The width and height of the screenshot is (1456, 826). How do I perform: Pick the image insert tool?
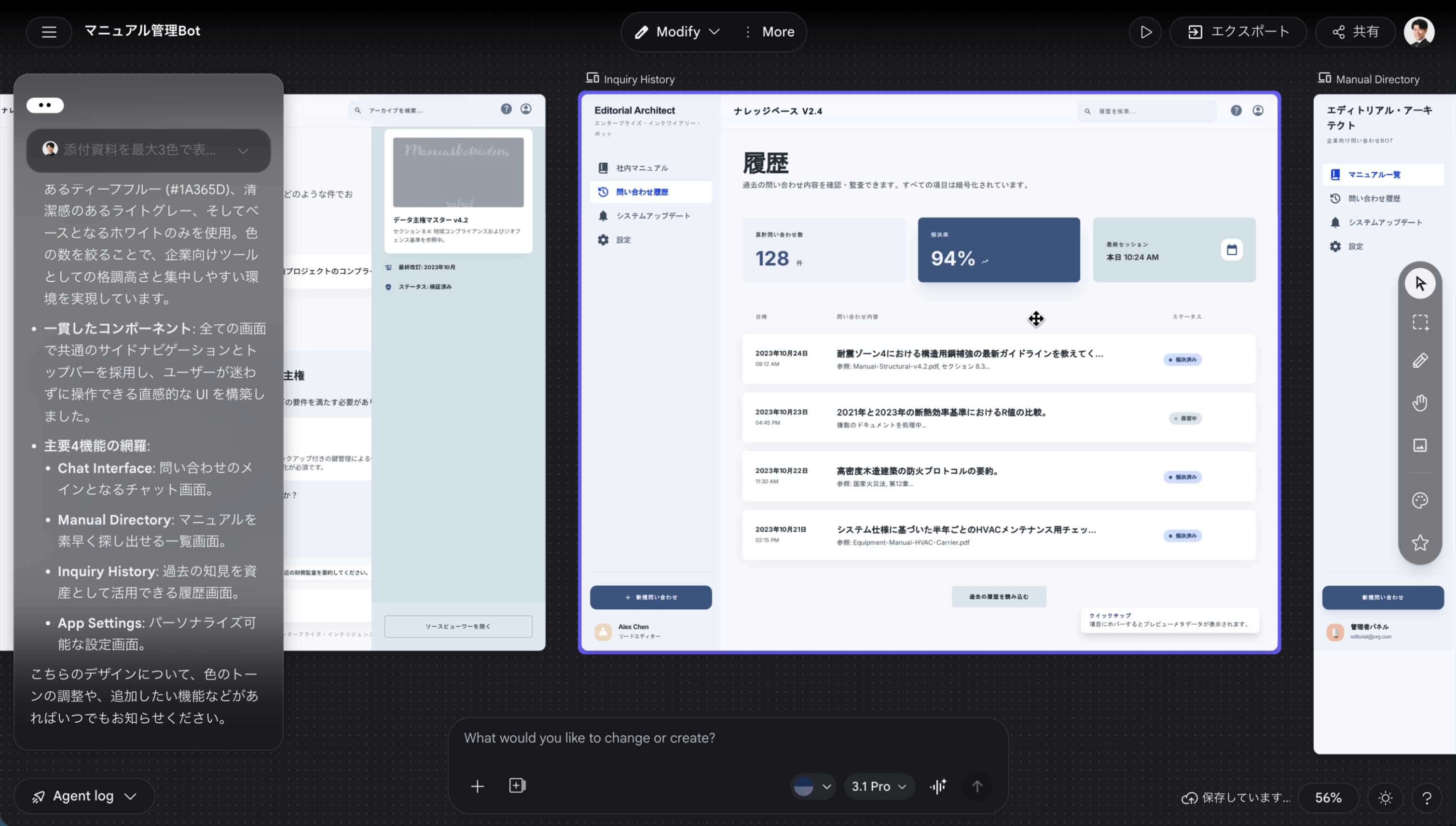click(1420, 445)
